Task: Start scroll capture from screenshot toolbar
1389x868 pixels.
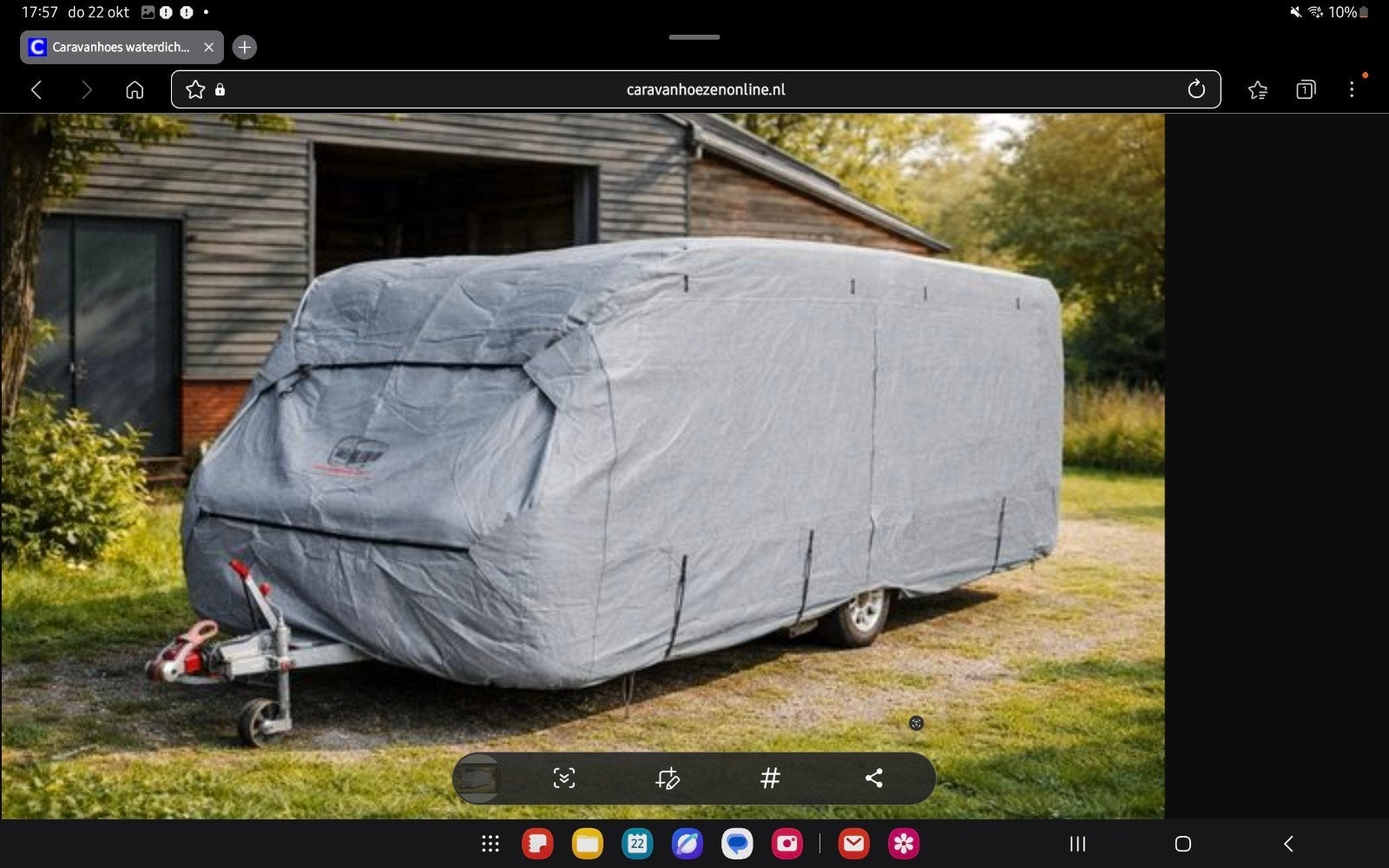Action: (564, 778)
